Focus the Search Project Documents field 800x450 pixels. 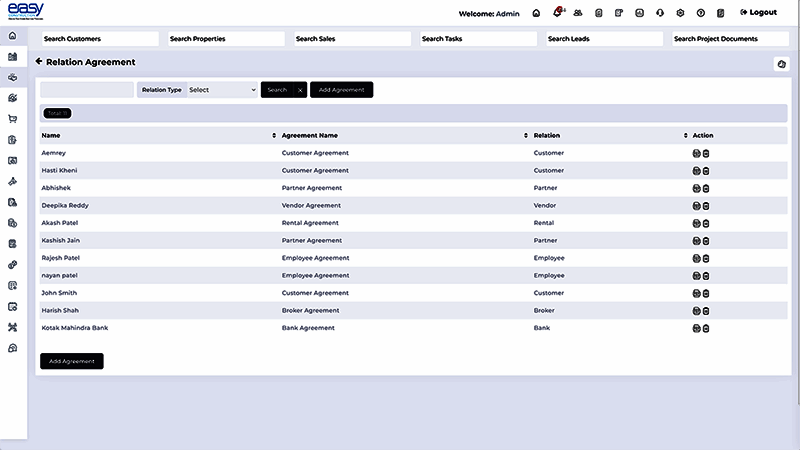[730, 39]
